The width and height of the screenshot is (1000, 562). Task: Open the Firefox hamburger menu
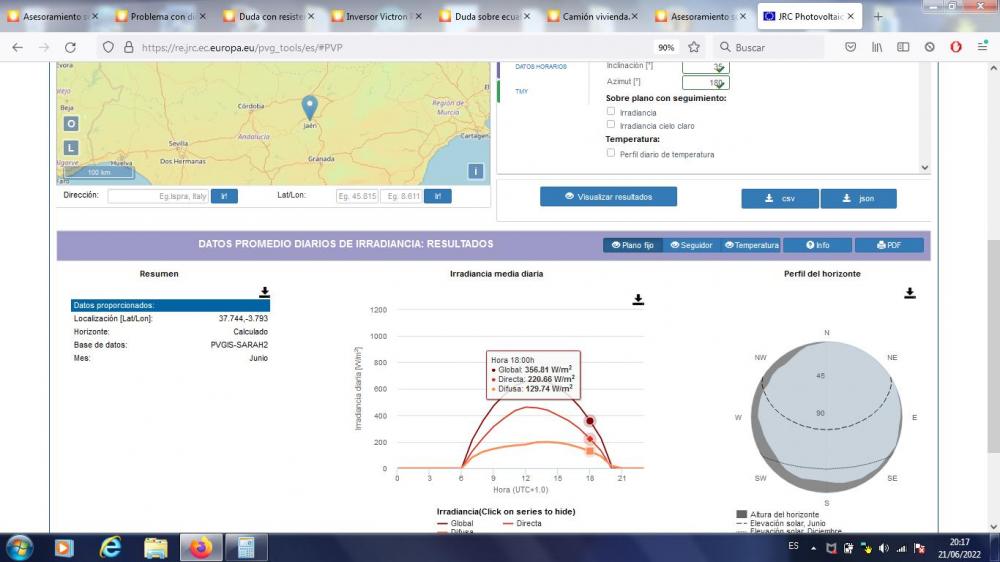click(982, 47)
